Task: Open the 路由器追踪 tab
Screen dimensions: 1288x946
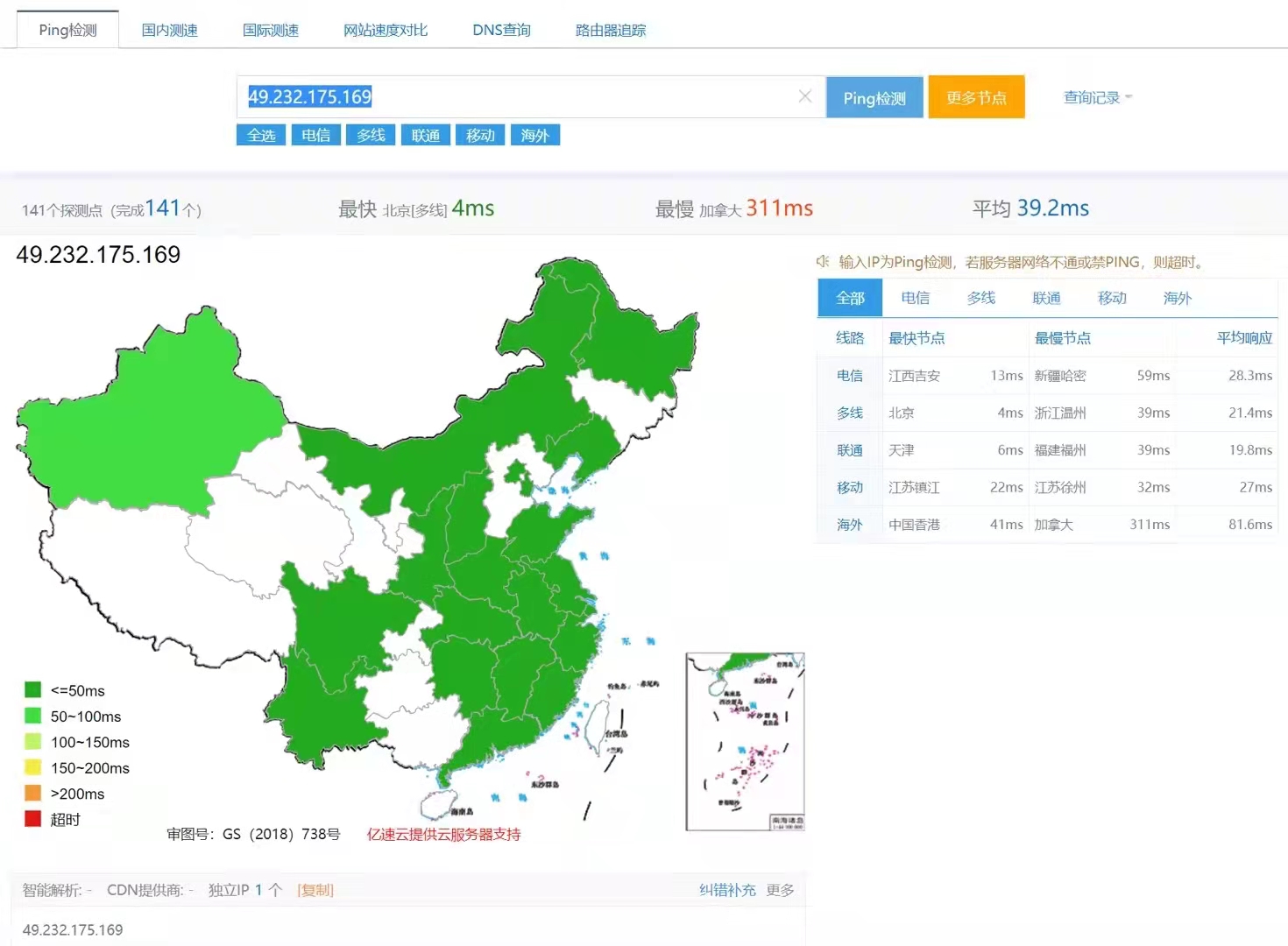Action: (611, 30)
